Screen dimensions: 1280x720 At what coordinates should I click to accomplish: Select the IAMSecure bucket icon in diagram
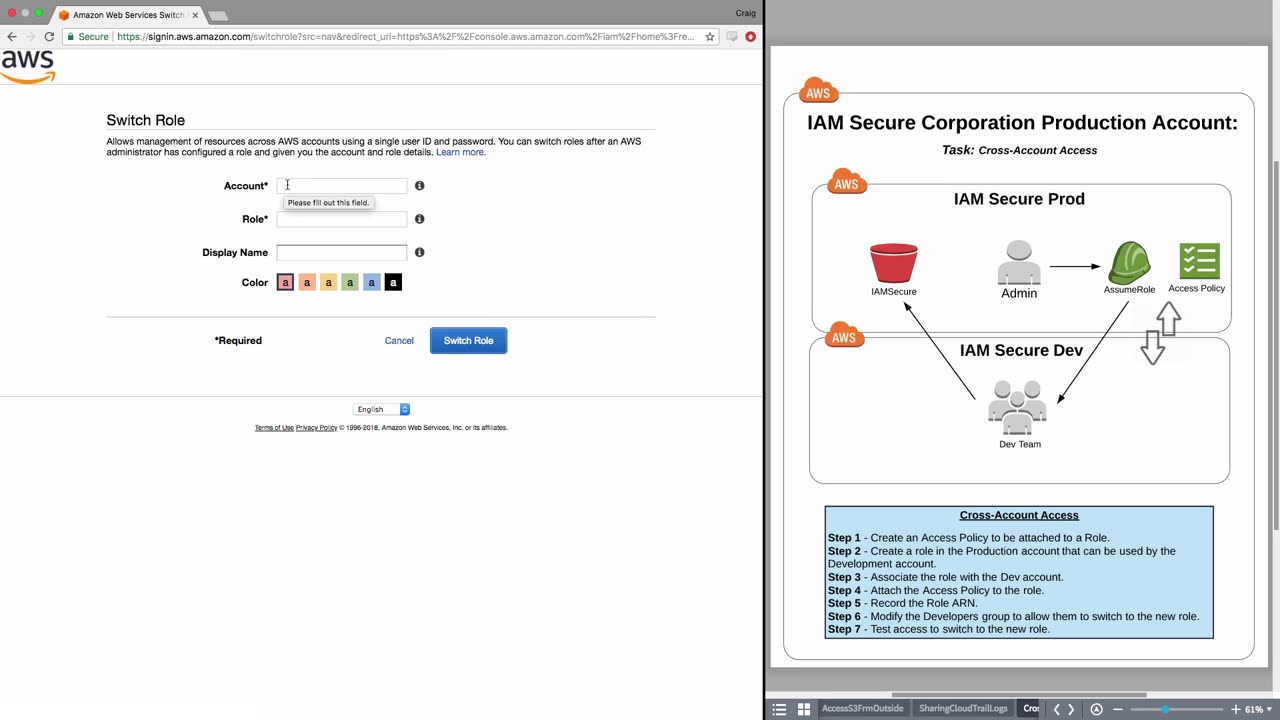pyautogui.click(x=894, y=263)
